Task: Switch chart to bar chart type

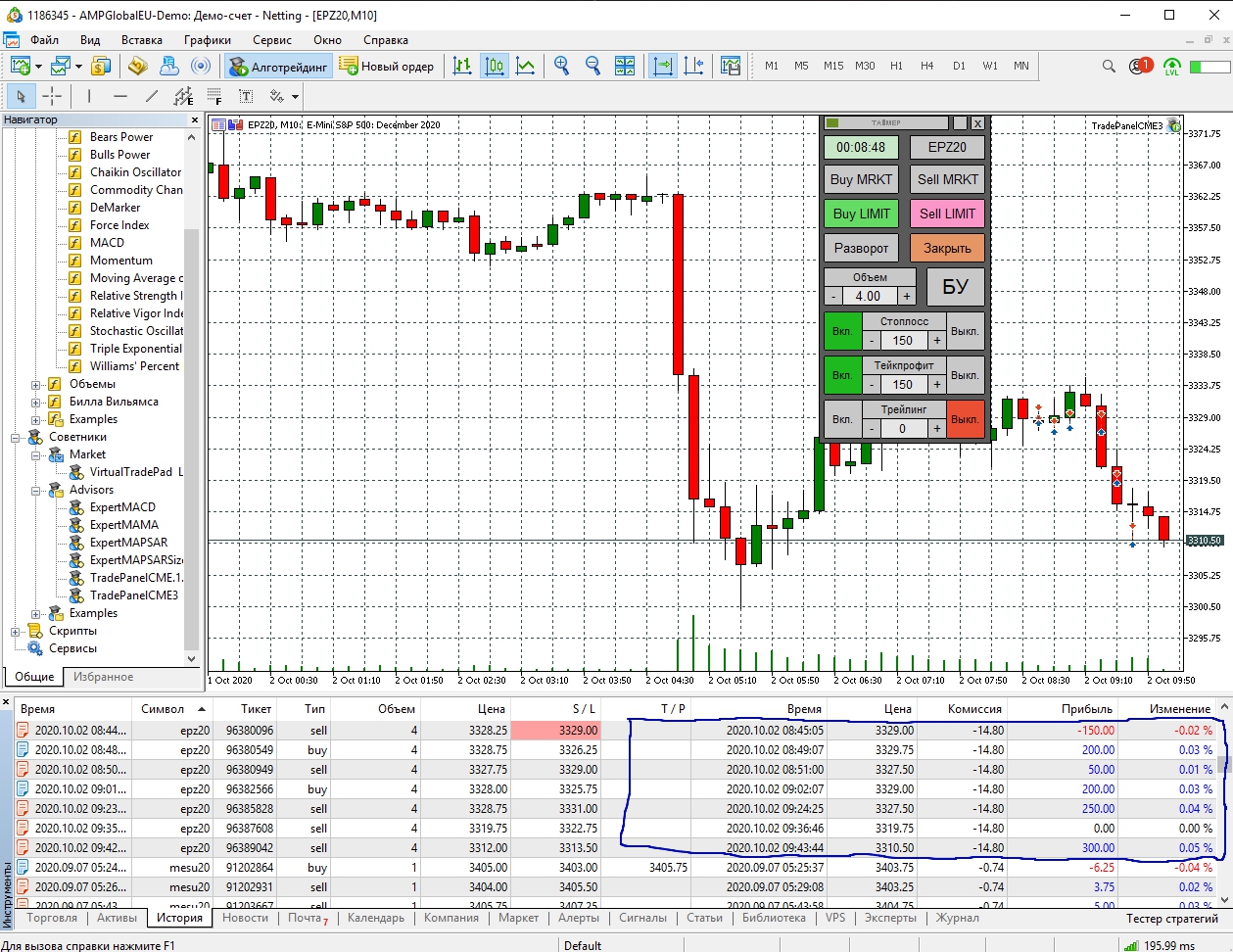Action: click(x=463, y=66)
